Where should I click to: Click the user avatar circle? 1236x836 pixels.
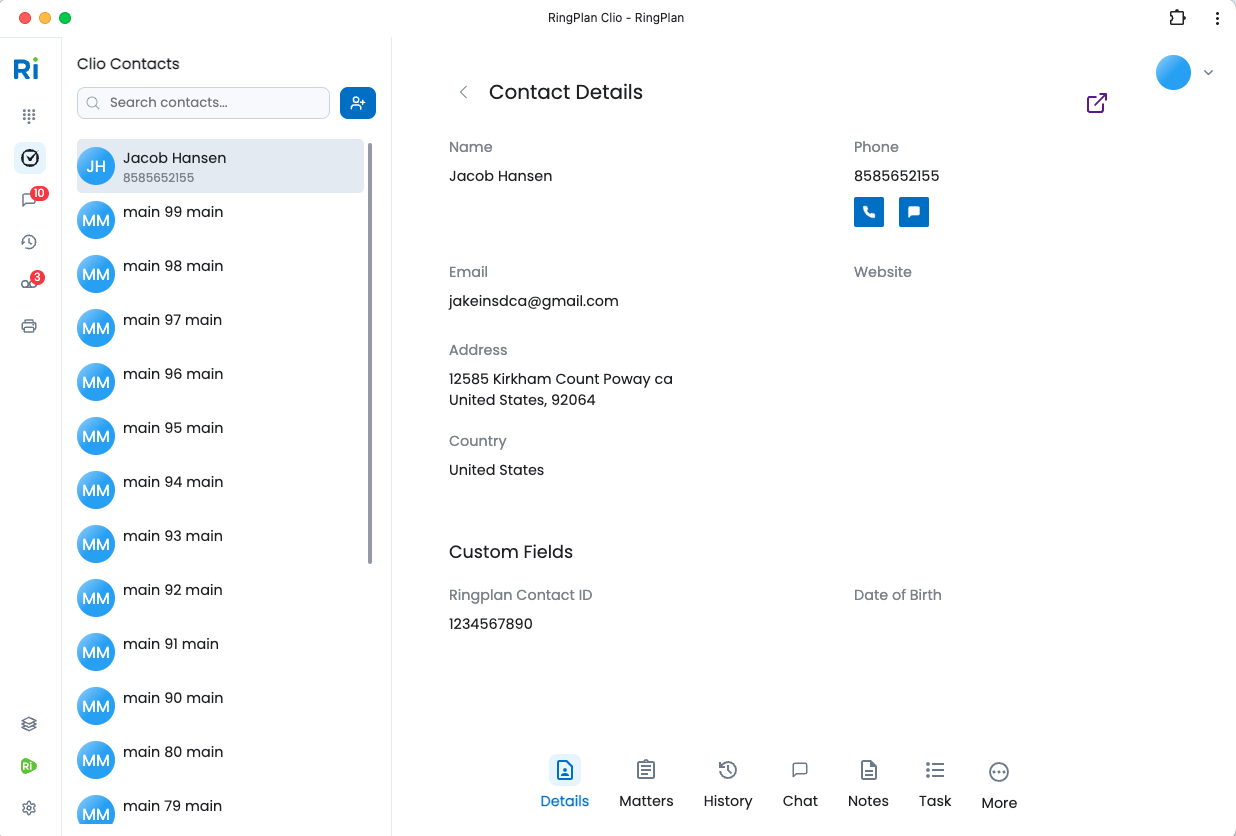1173,72
